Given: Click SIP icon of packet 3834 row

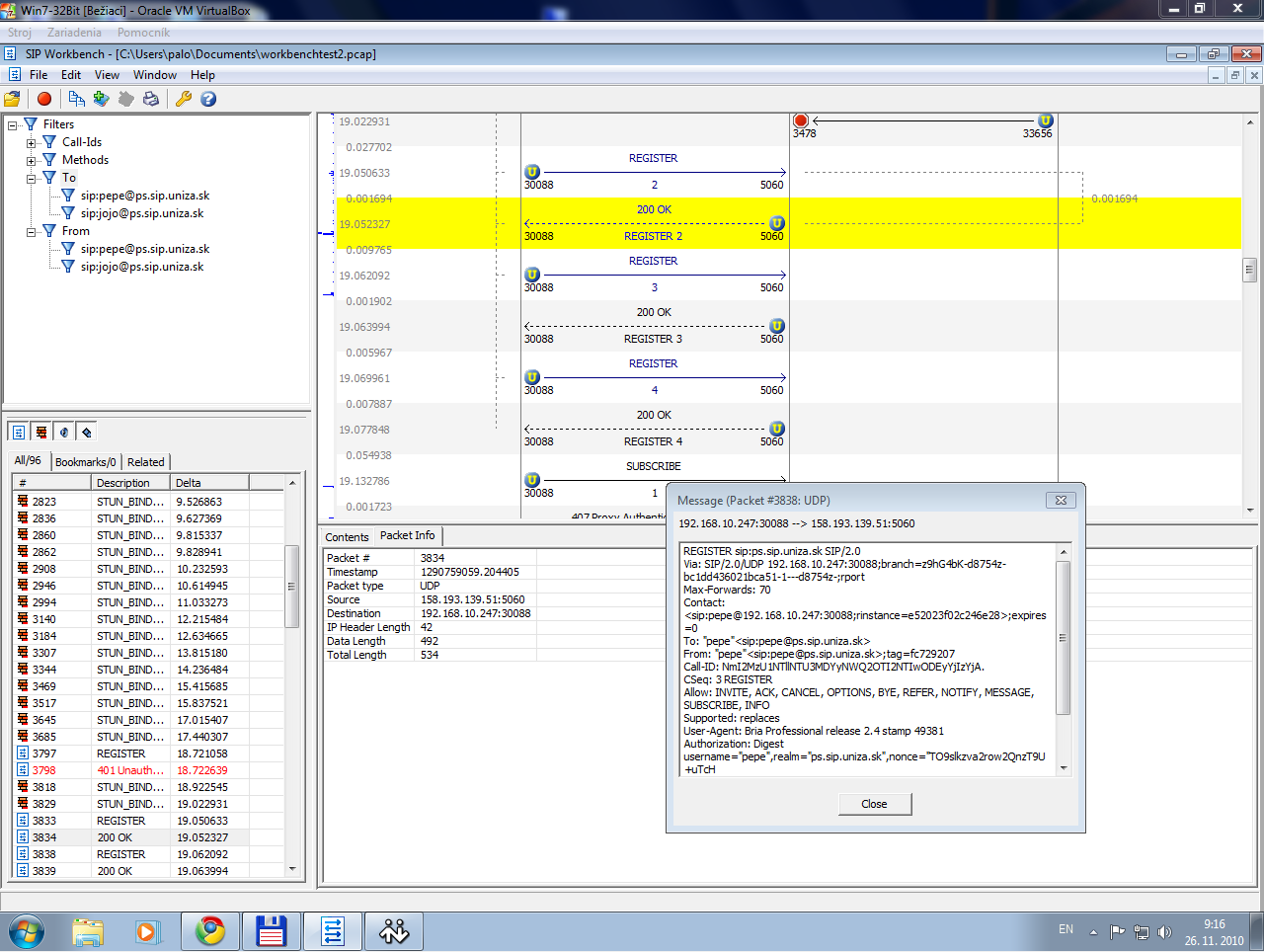Looking at the screenshot, I should [x=23, y=837].
